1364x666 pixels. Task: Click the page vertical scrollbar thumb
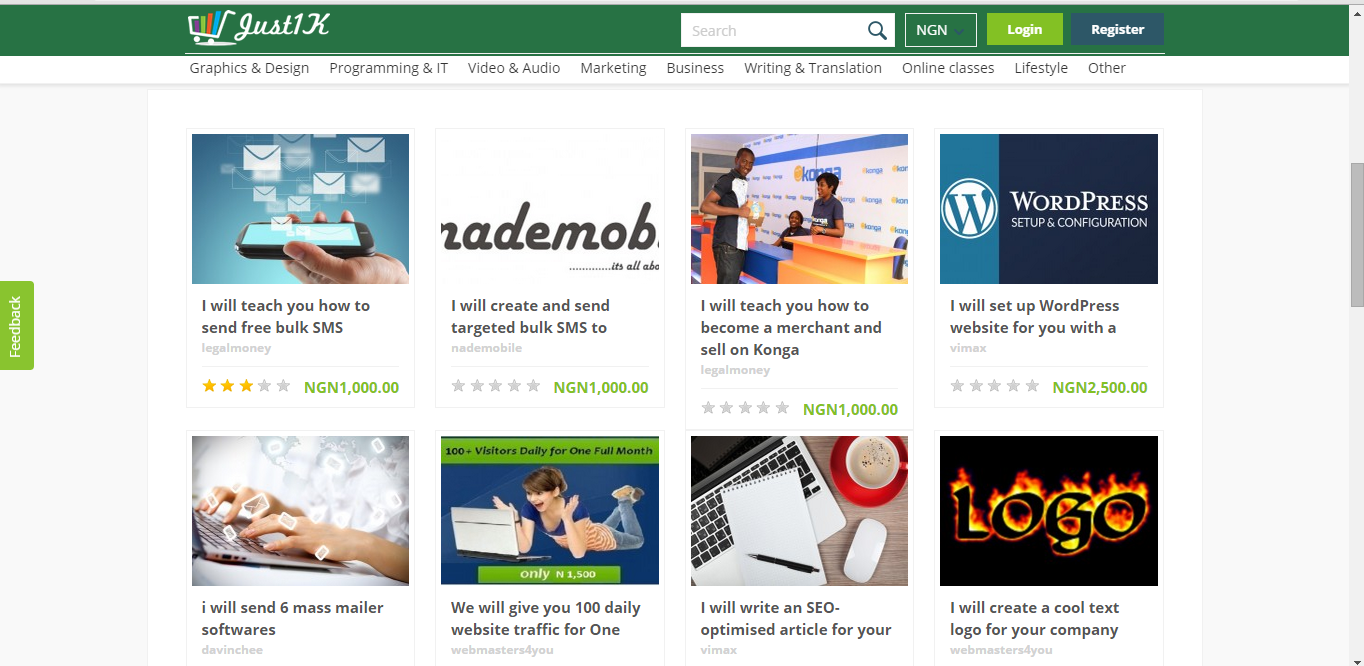click(x=1357, y=234)
